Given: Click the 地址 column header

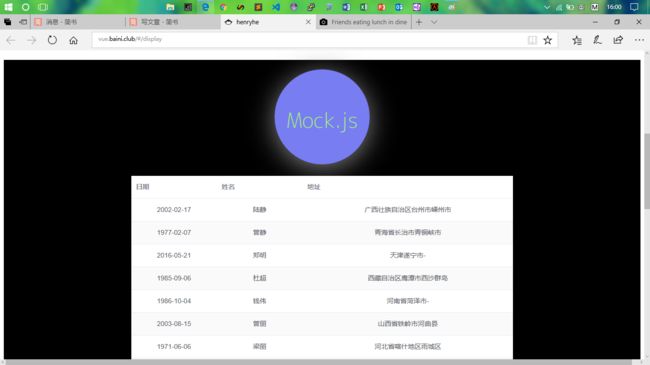Looking at the screenshot, I should (313, 187).
